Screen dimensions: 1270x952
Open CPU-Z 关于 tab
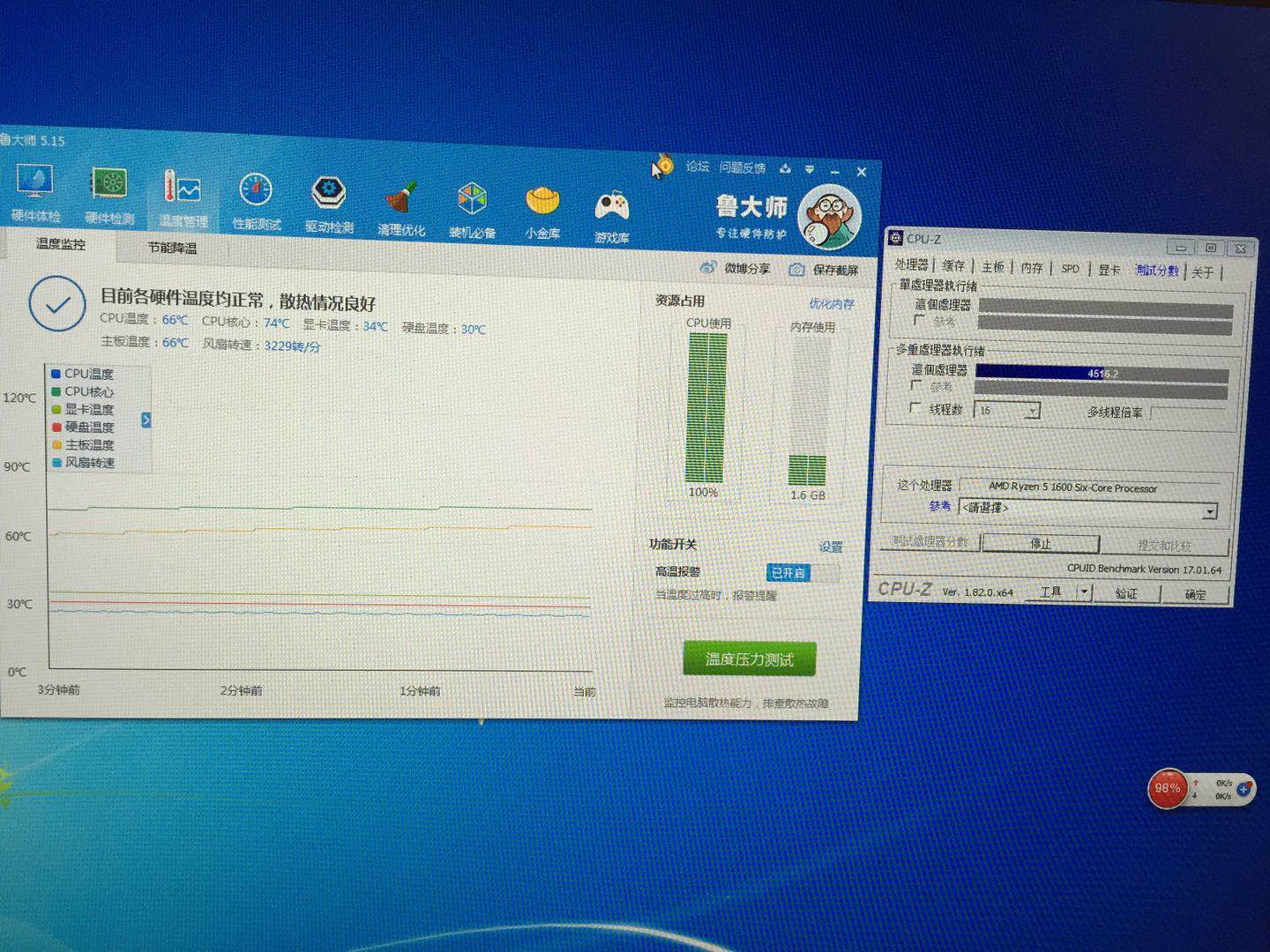click(1202, 272)
